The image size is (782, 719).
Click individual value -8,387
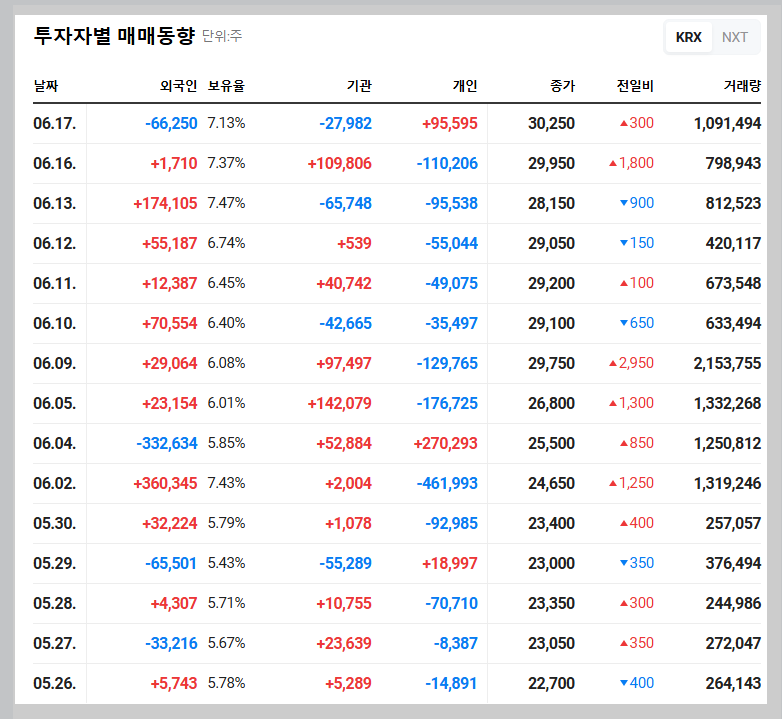[456, 643]
